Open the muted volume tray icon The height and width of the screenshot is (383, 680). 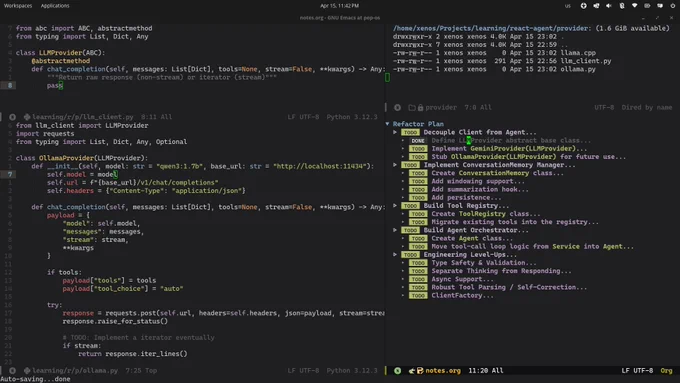(609, 6)
